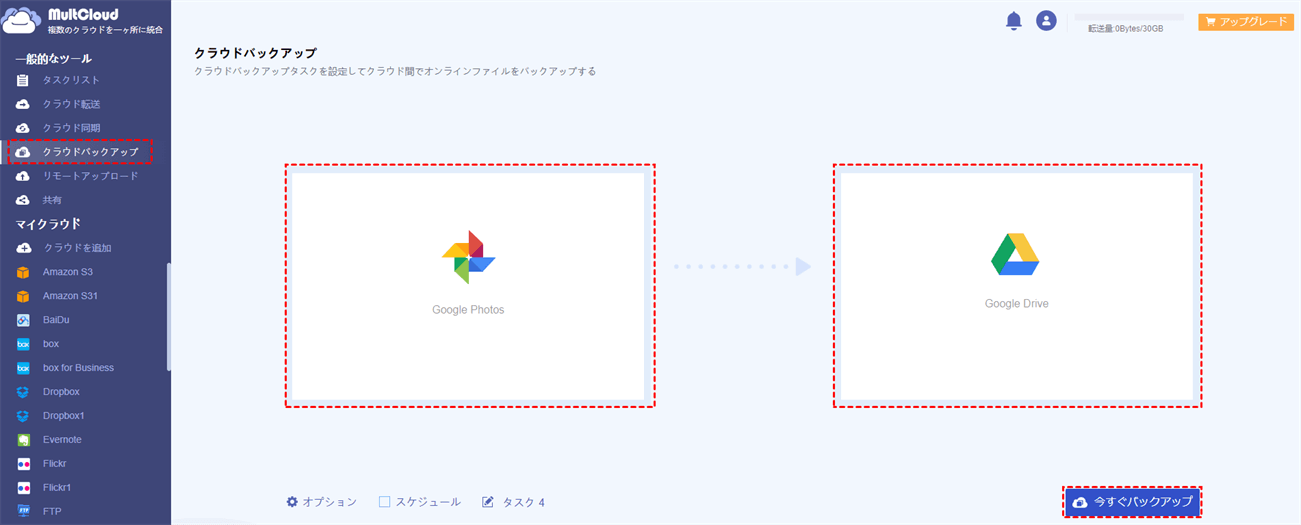
Task: Click the Amazon S3 box icon
Action: [23, 272]
